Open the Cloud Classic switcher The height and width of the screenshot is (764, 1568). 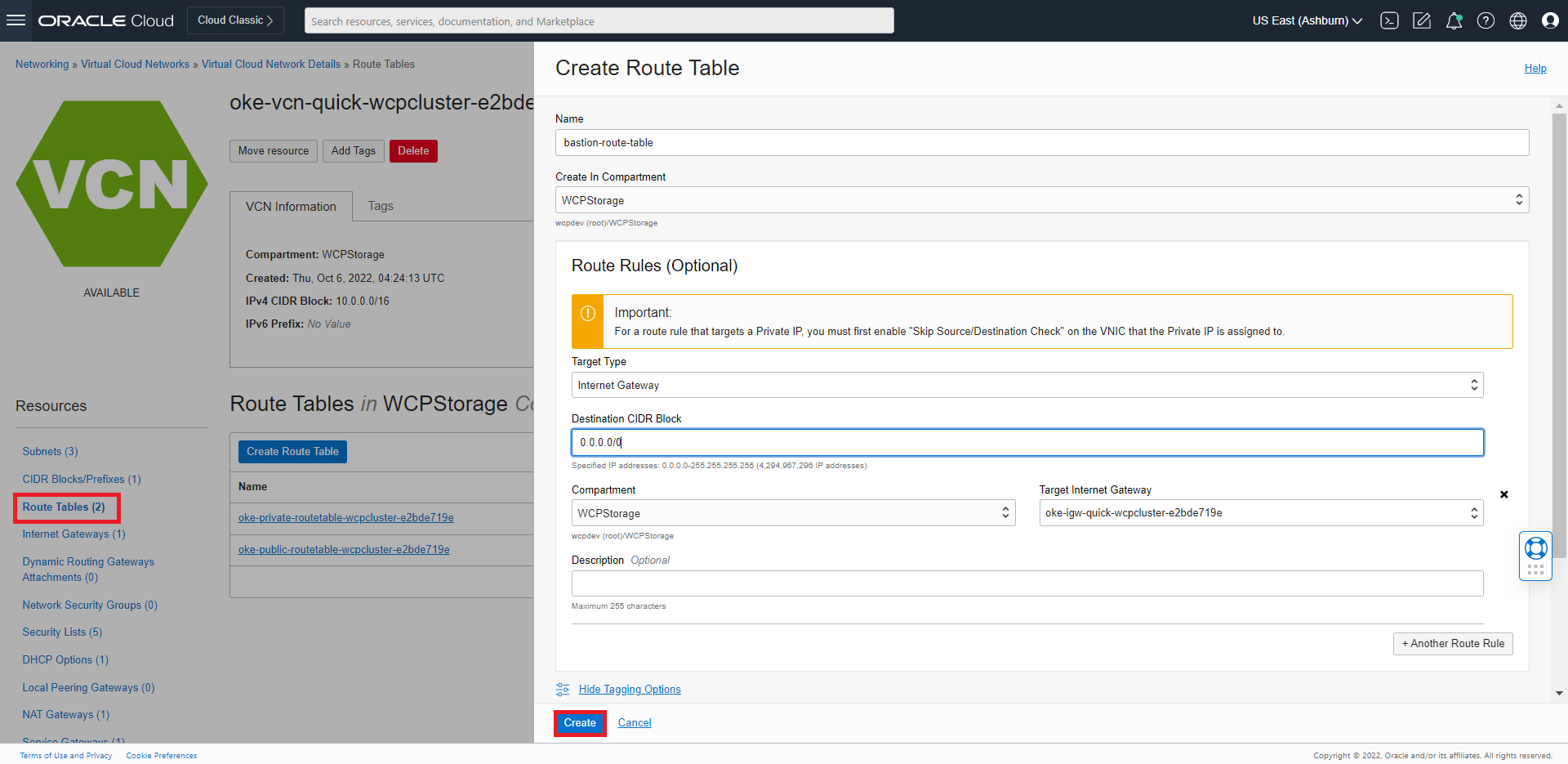235,20
